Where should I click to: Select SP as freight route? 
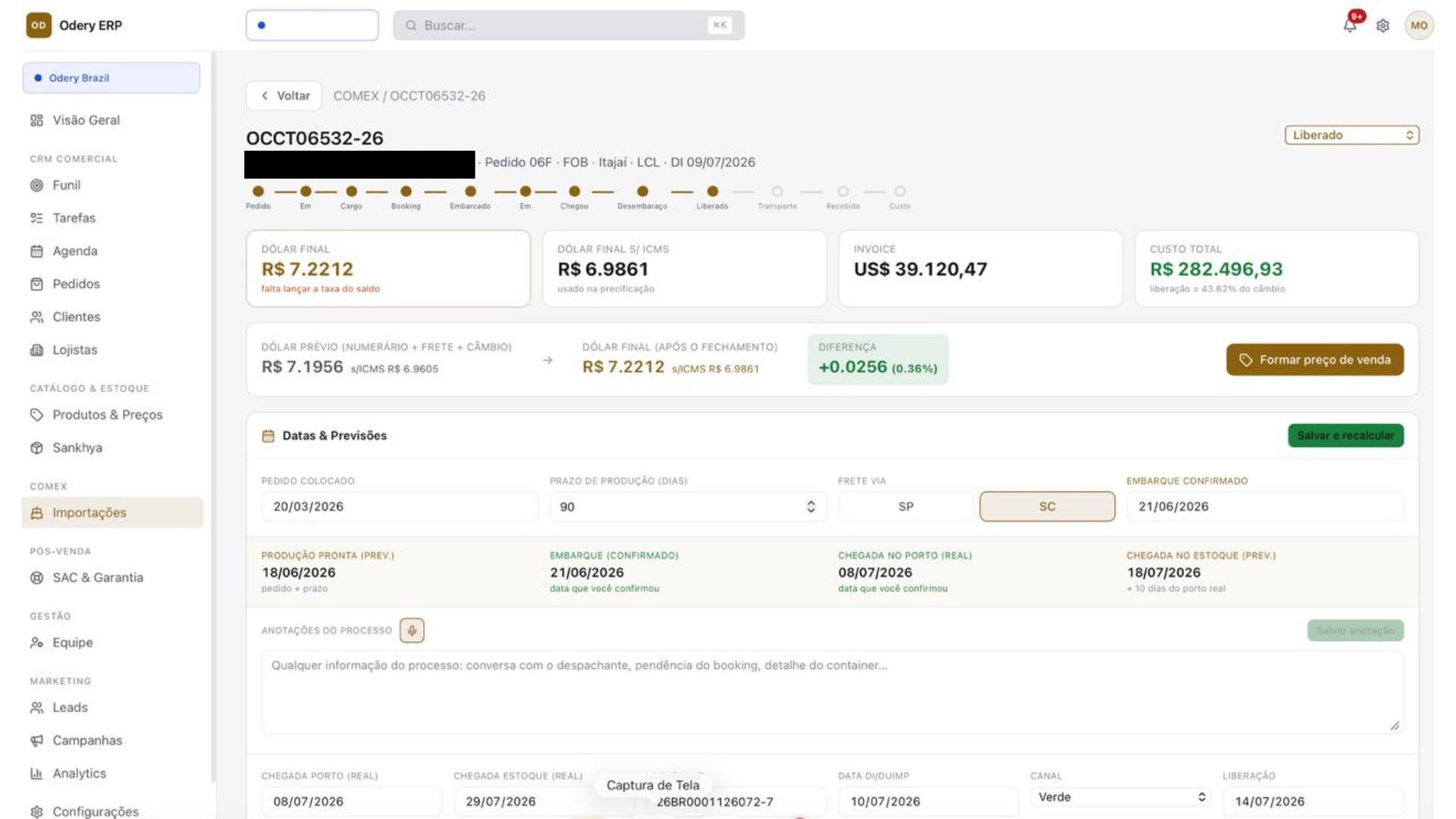[x=905, y=507]
